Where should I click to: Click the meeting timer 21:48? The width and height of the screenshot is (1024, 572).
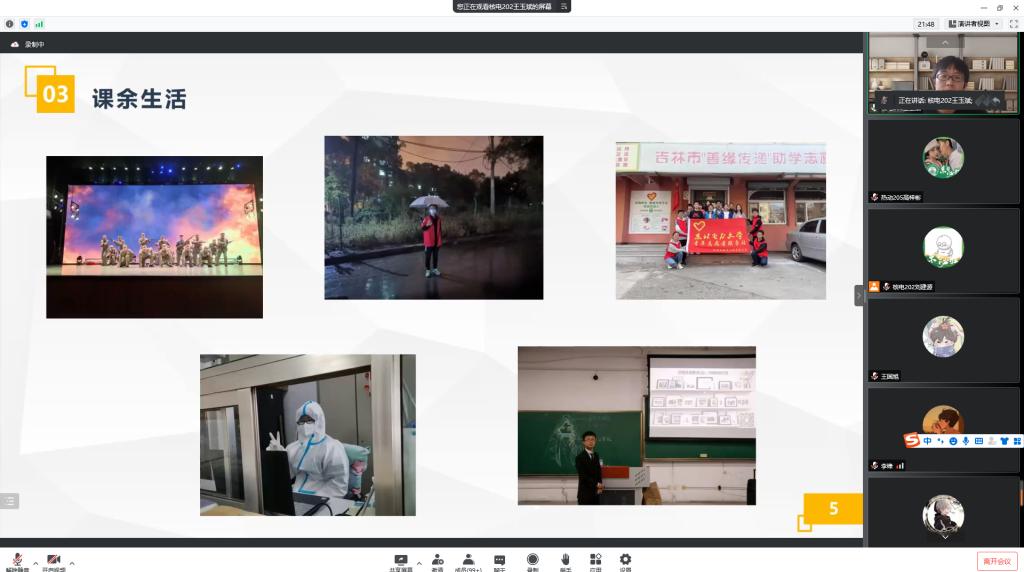click(925, 24)
